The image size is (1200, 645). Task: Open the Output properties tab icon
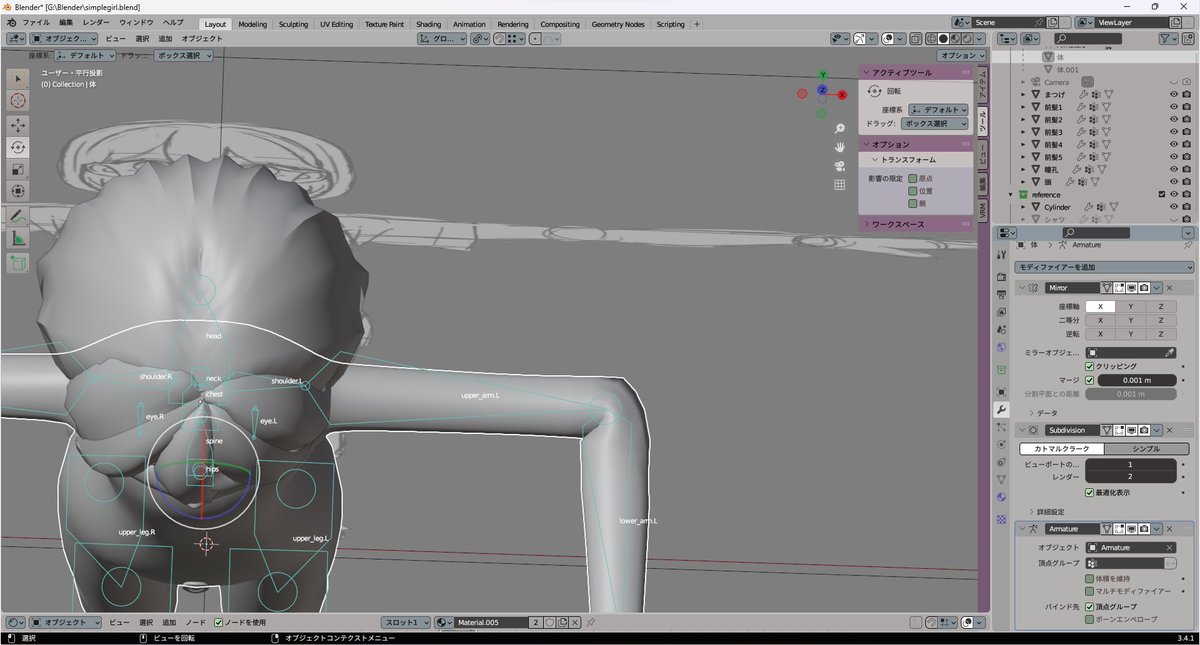(x=1002, y=293)
